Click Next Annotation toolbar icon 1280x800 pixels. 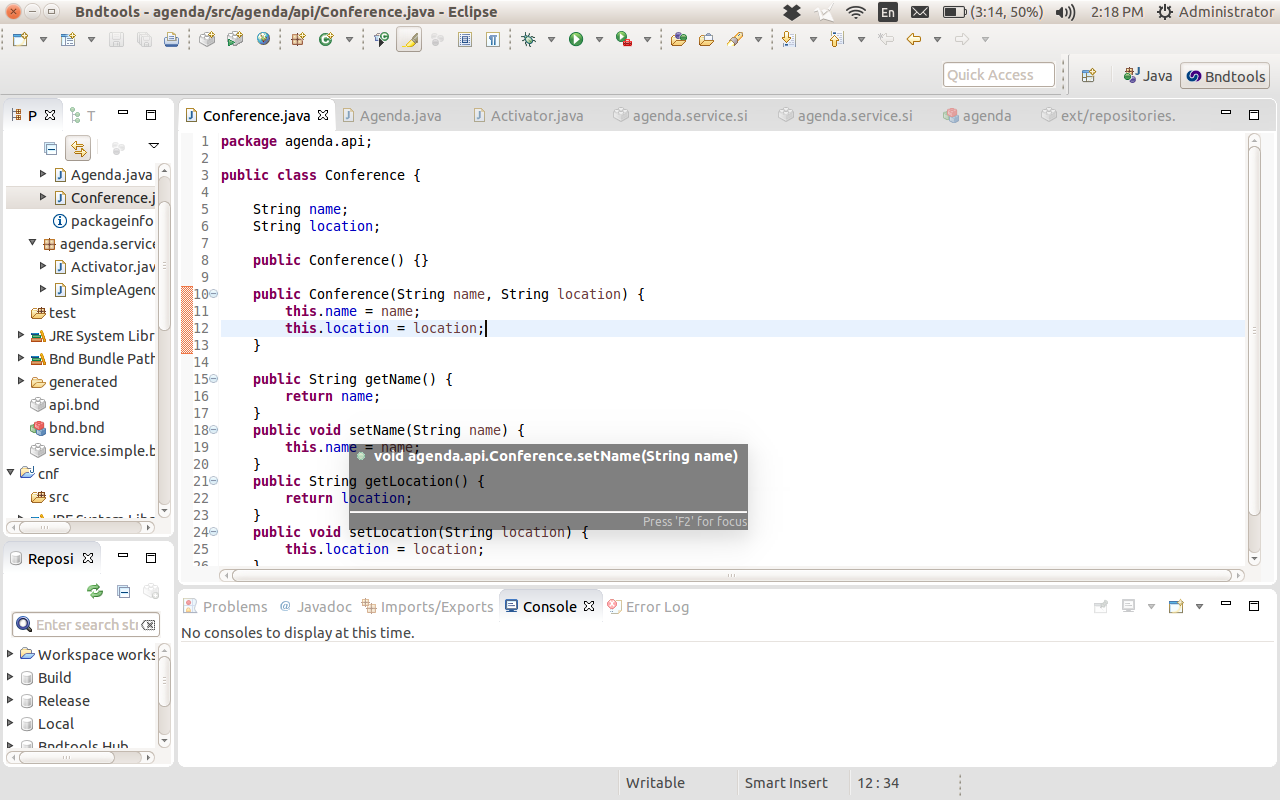[x=789, y=40]
